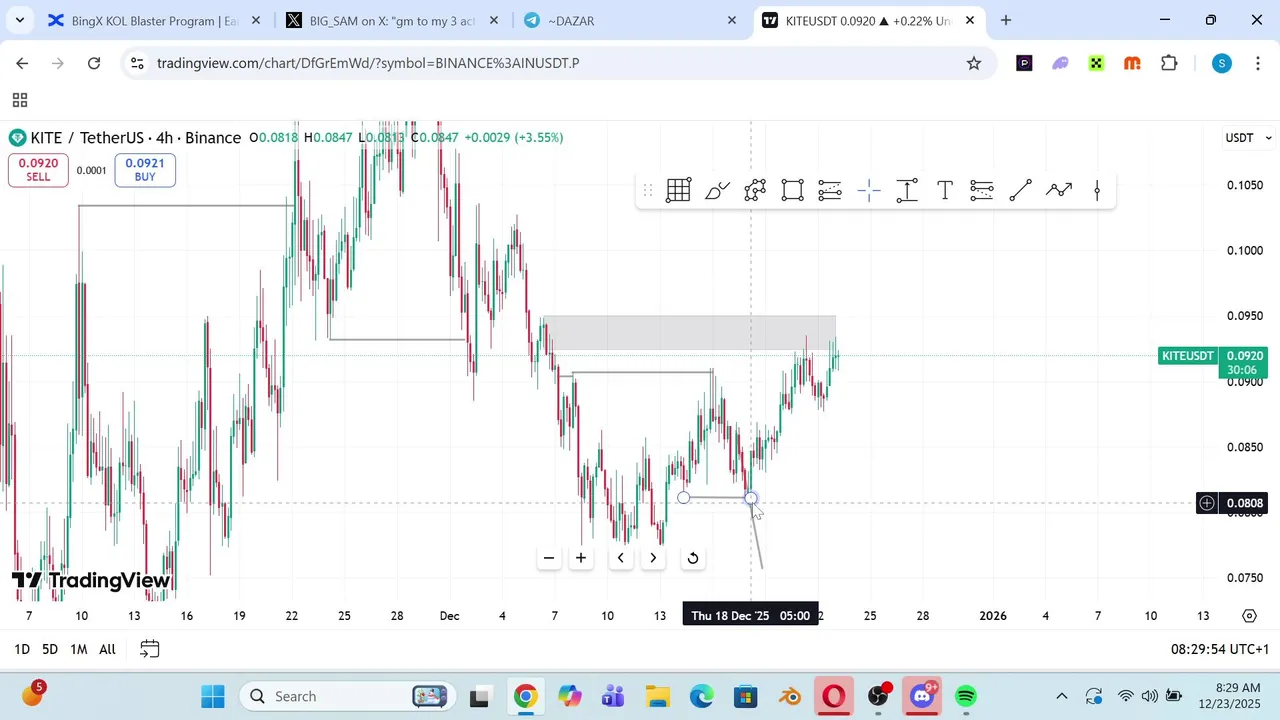This screenshot has height=720, width=1280.
Task: Reset the chart view
Action: [x=693, y=558]
